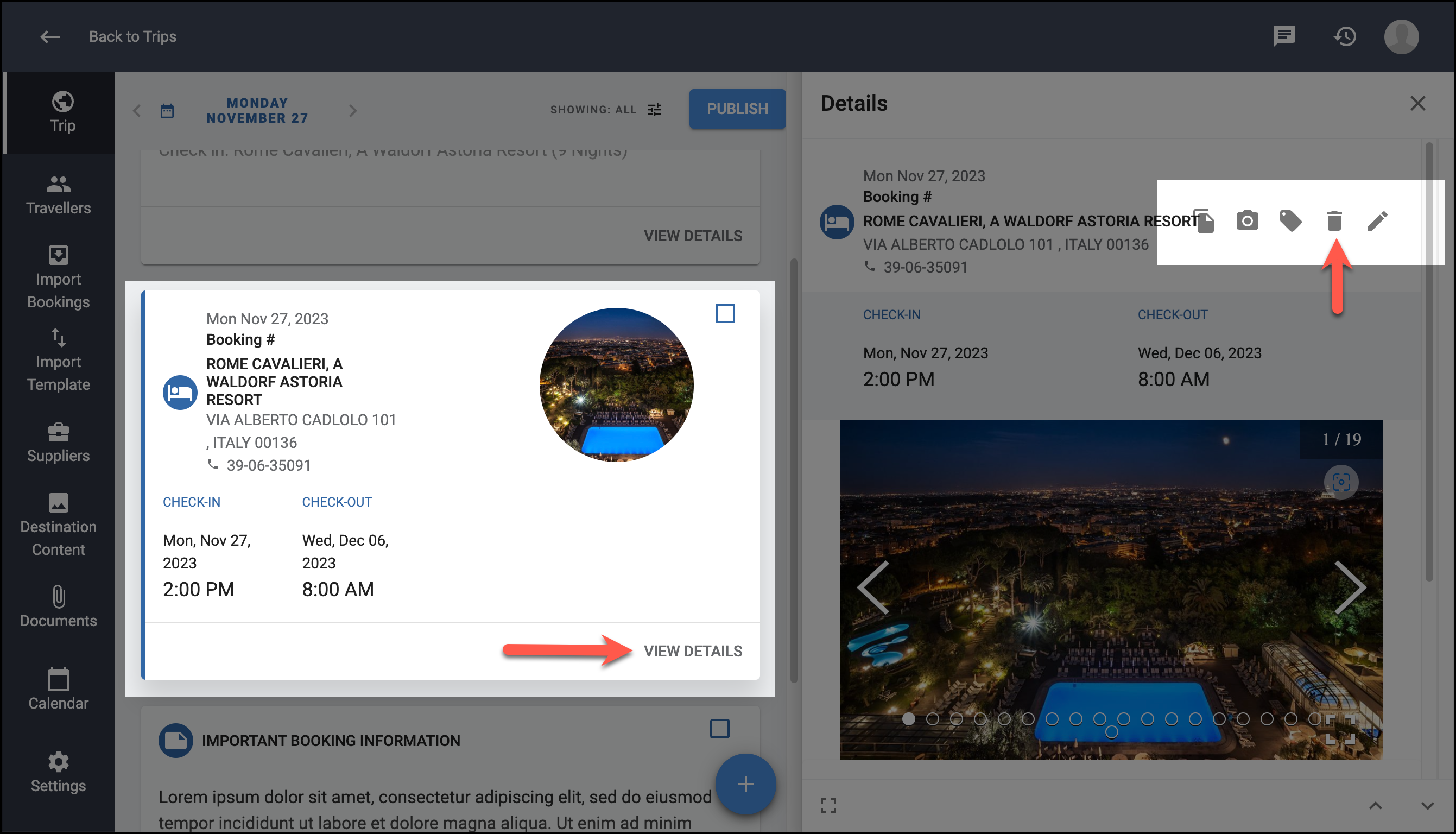This screenshot has width=1456, height=834.
Task: Open Destination Content in sidebar
Action: click(x=59, y=525)
